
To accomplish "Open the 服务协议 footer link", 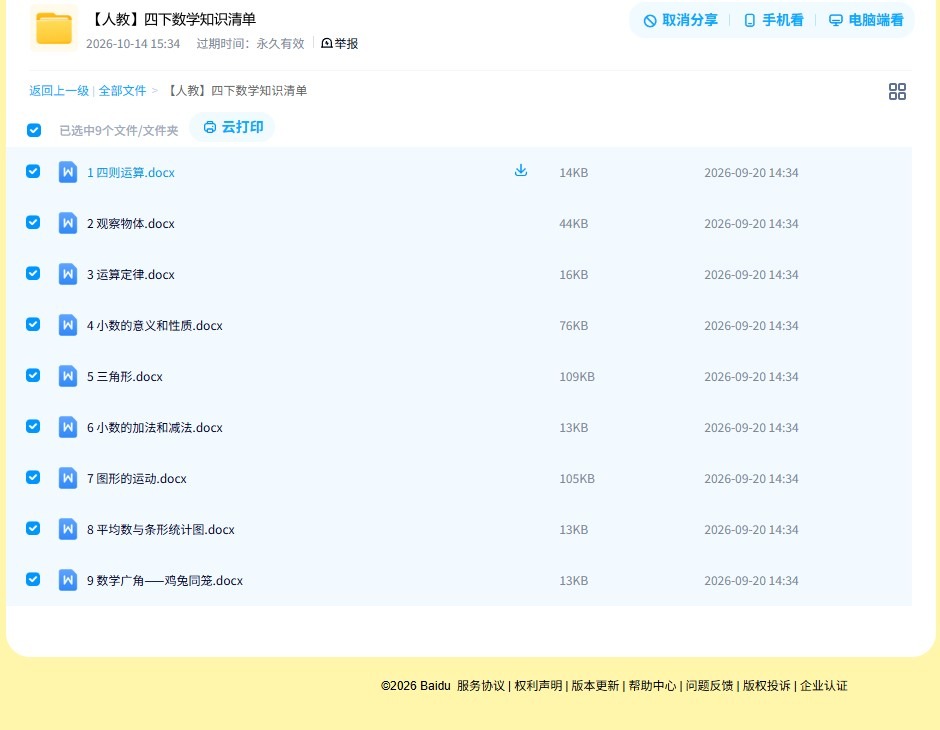I will (x=481, y=686).
